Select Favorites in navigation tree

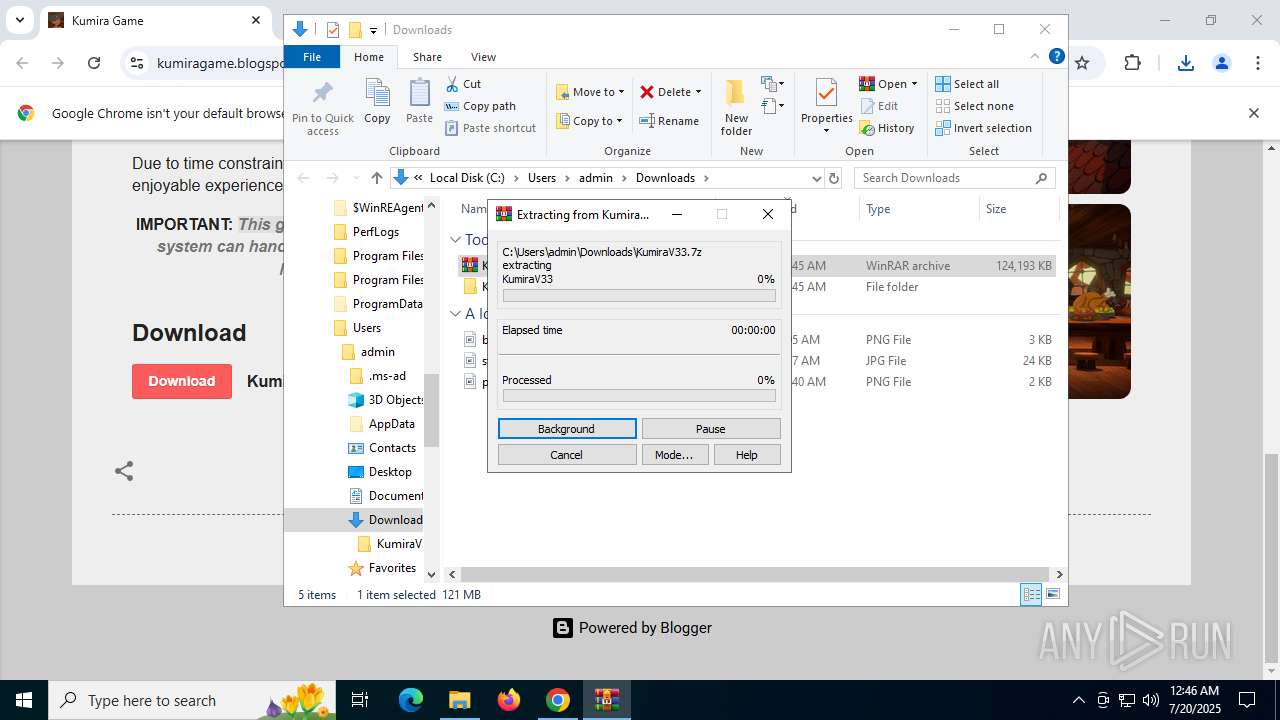coord(392,568)
